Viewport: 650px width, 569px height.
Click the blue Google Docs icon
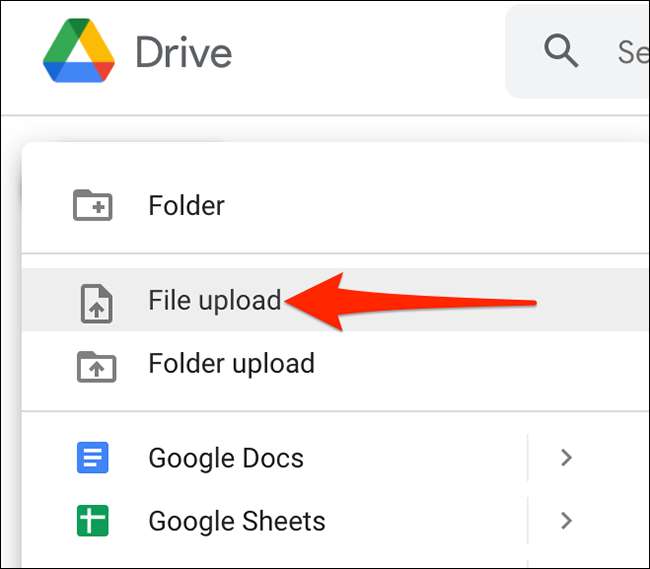pyautogui.click(x=92, y=458)
